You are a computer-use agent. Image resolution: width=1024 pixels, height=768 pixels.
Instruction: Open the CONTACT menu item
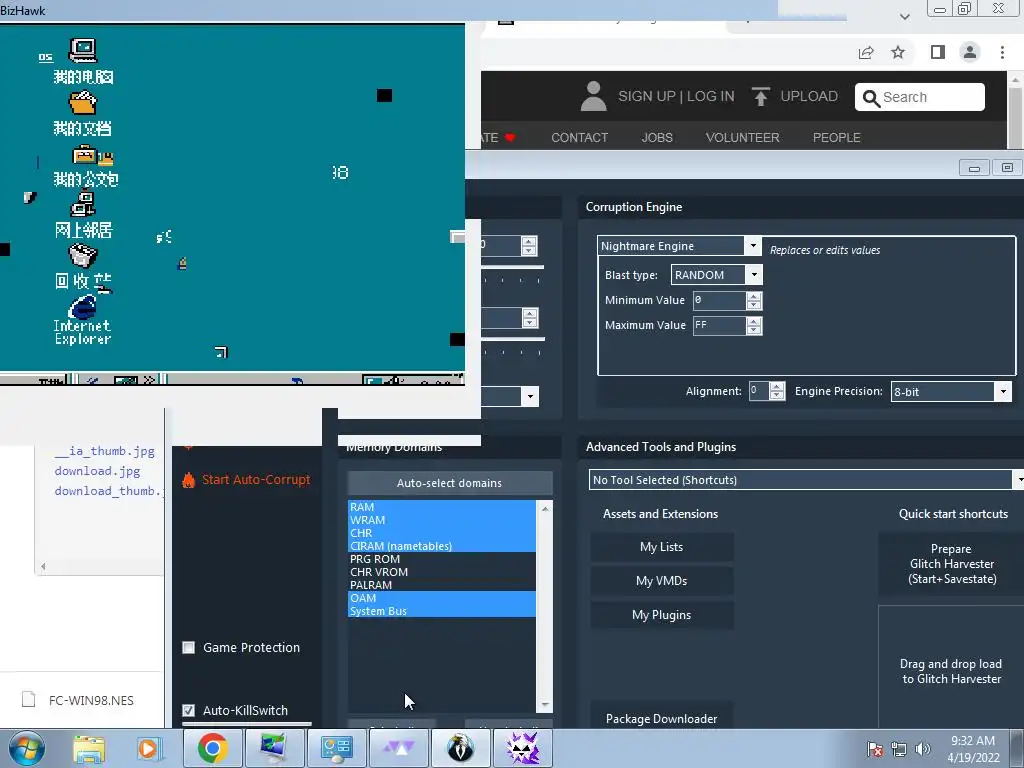click(x=579, y=137)
